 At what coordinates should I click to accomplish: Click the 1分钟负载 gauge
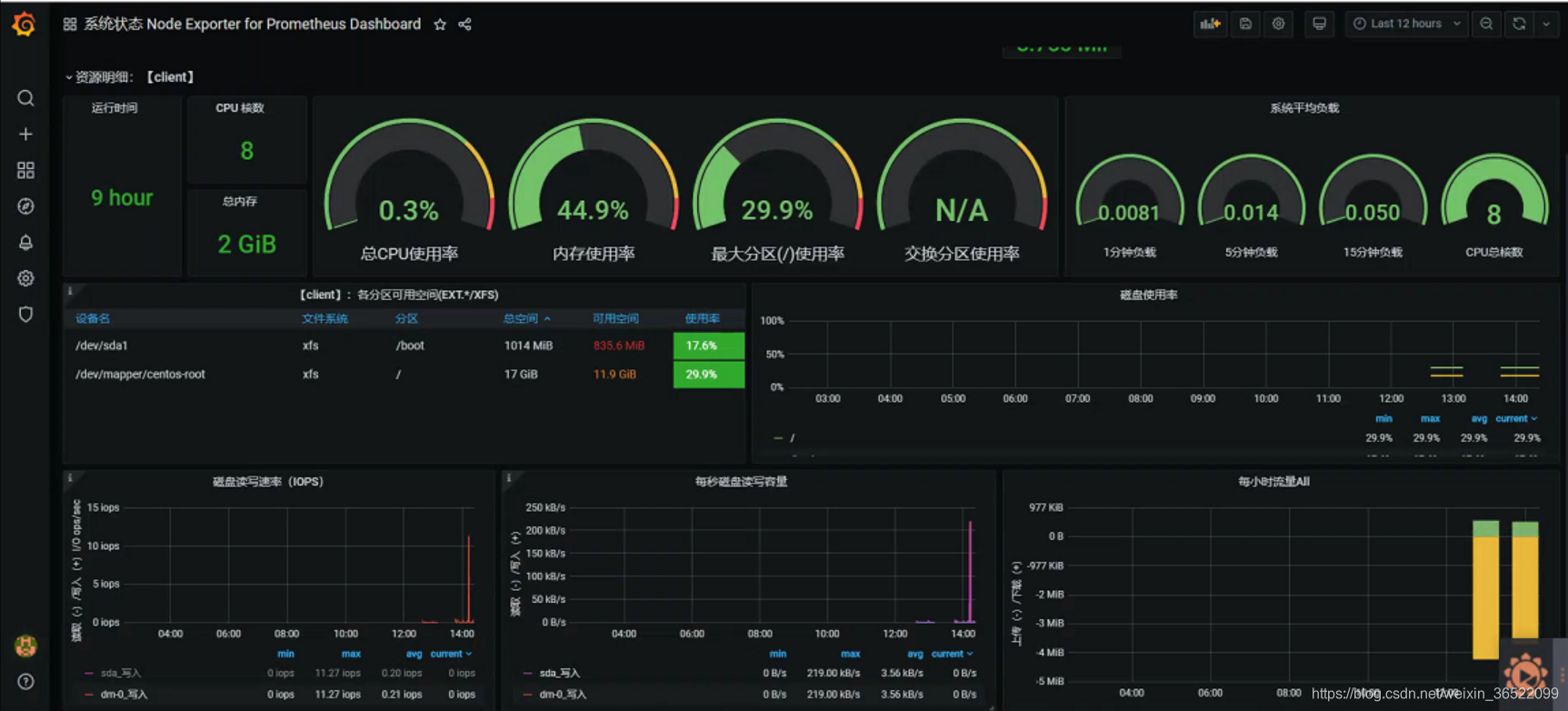pos(1129,206)
